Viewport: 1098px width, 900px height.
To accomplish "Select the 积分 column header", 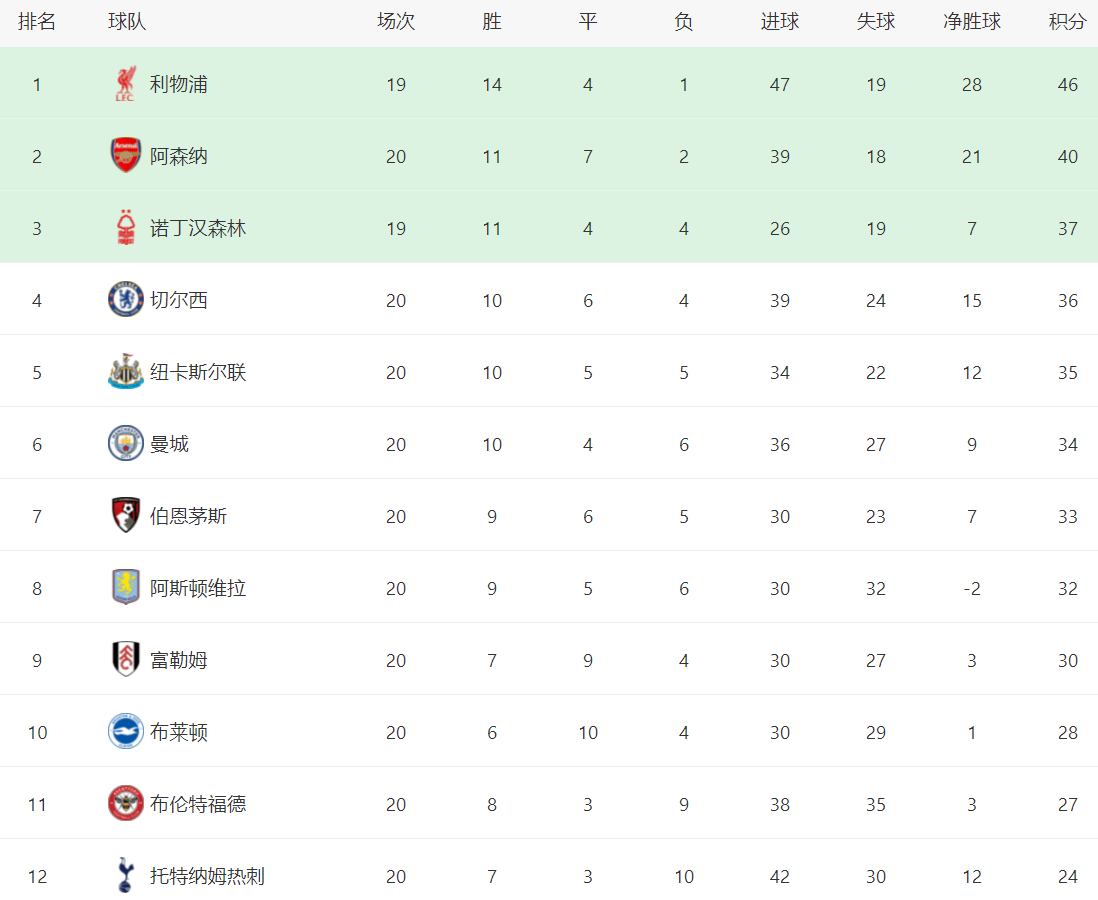I will click(1067, 22).
